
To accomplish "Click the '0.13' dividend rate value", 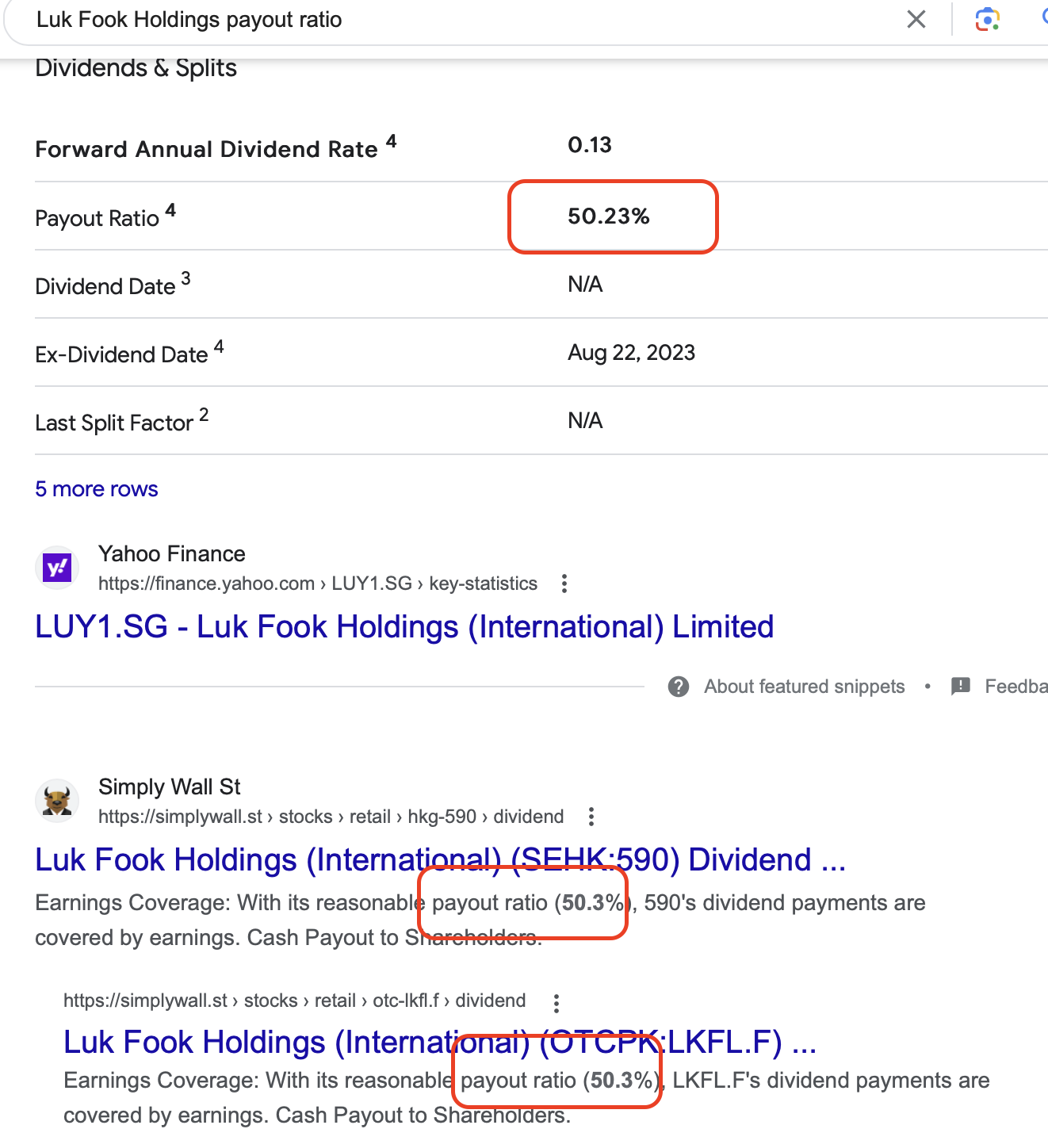I will point(590,145).
